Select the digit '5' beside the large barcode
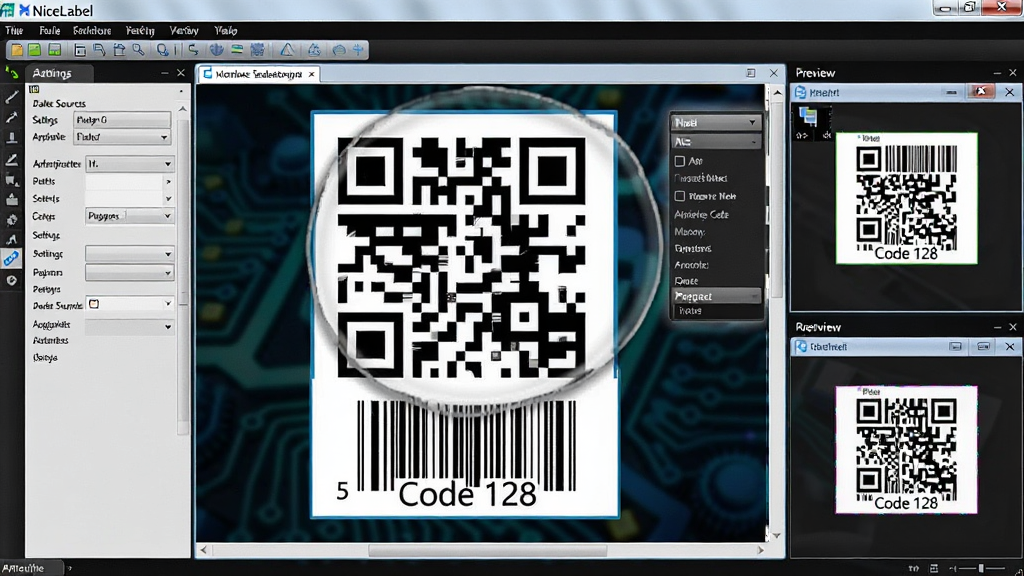This screenshot has width=1024, height=576. (x=343, y=491)
